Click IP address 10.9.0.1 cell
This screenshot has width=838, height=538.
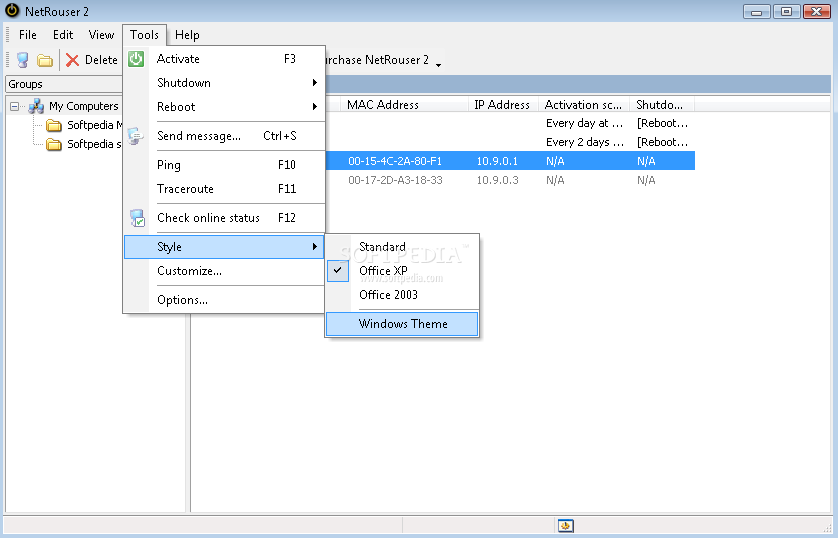[x=497, y=161]
